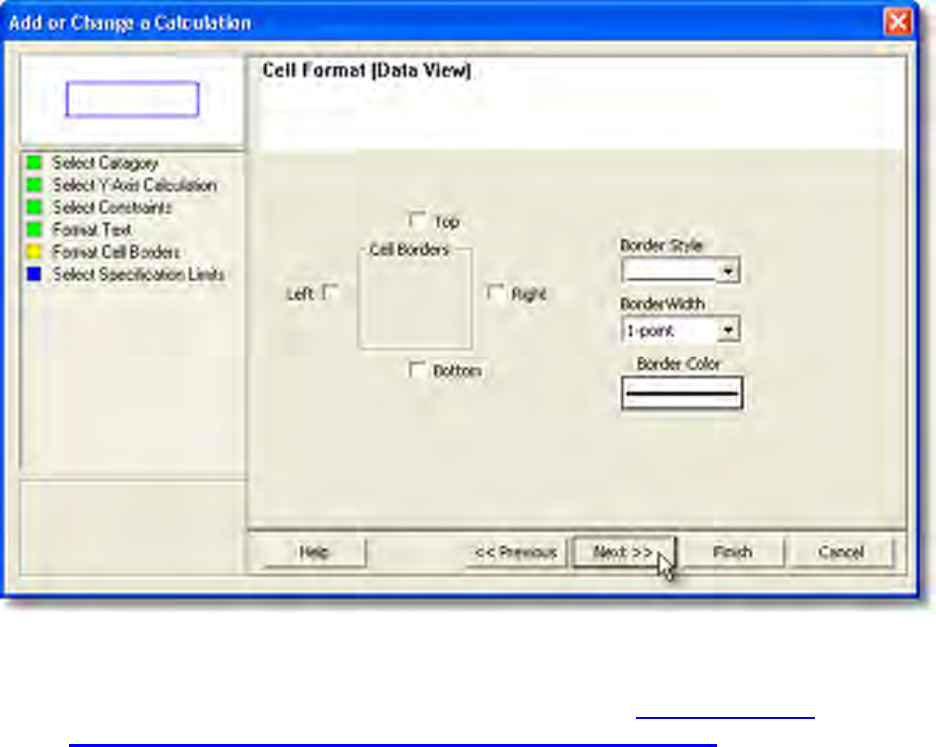Toggle the Right cell border checkbox
The image size is (936, 747).
pyautogui.click(x=495, y=292)
